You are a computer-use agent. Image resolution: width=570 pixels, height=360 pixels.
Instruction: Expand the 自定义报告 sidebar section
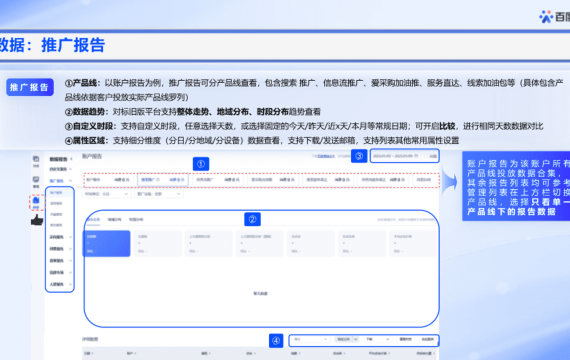point(71,169)
